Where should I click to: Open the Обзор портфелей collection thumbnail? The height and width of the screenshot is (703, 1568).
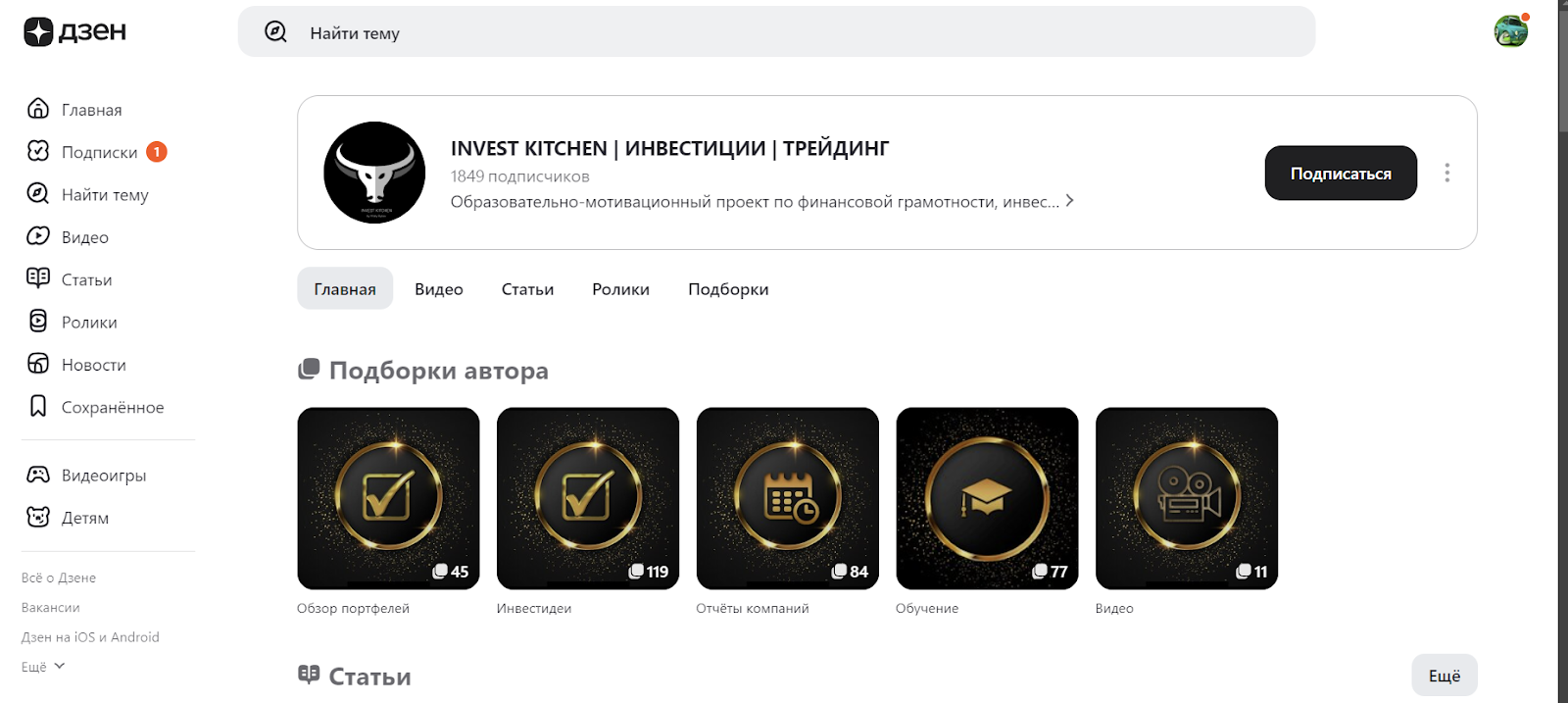click(388, 498)
